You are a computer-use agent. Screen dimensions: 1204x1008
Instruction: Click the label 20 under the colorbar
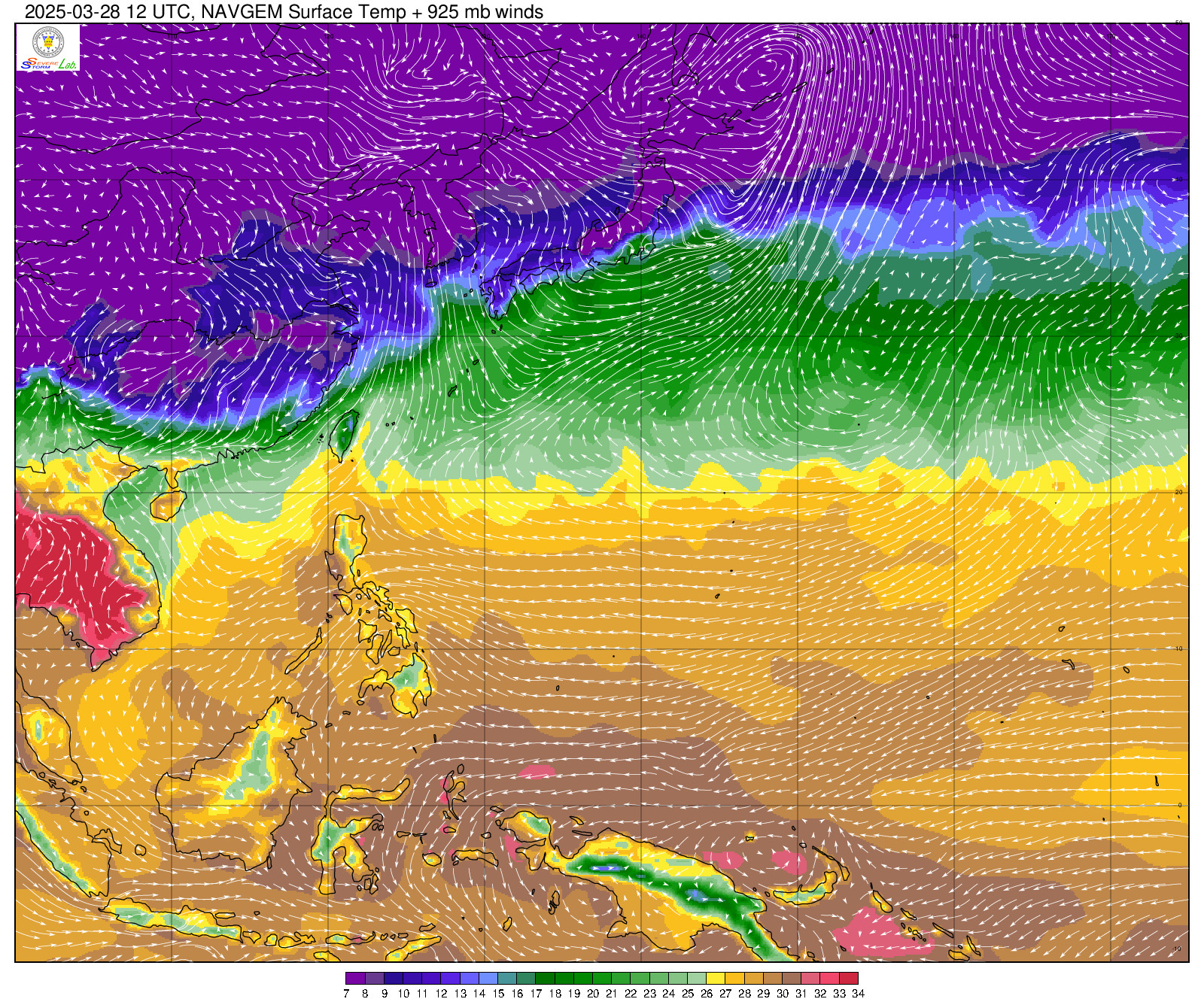593,994
